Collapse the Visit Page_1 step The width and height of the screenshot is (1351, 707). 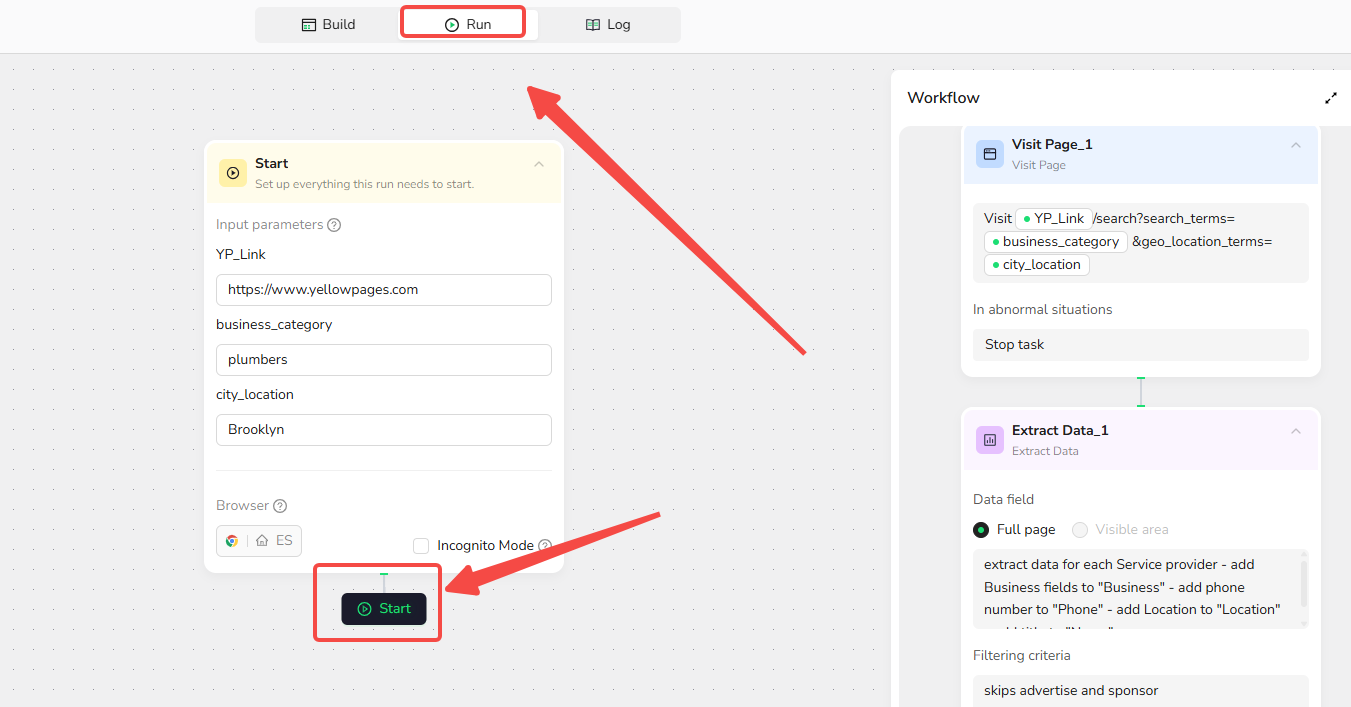point(1296,145)
